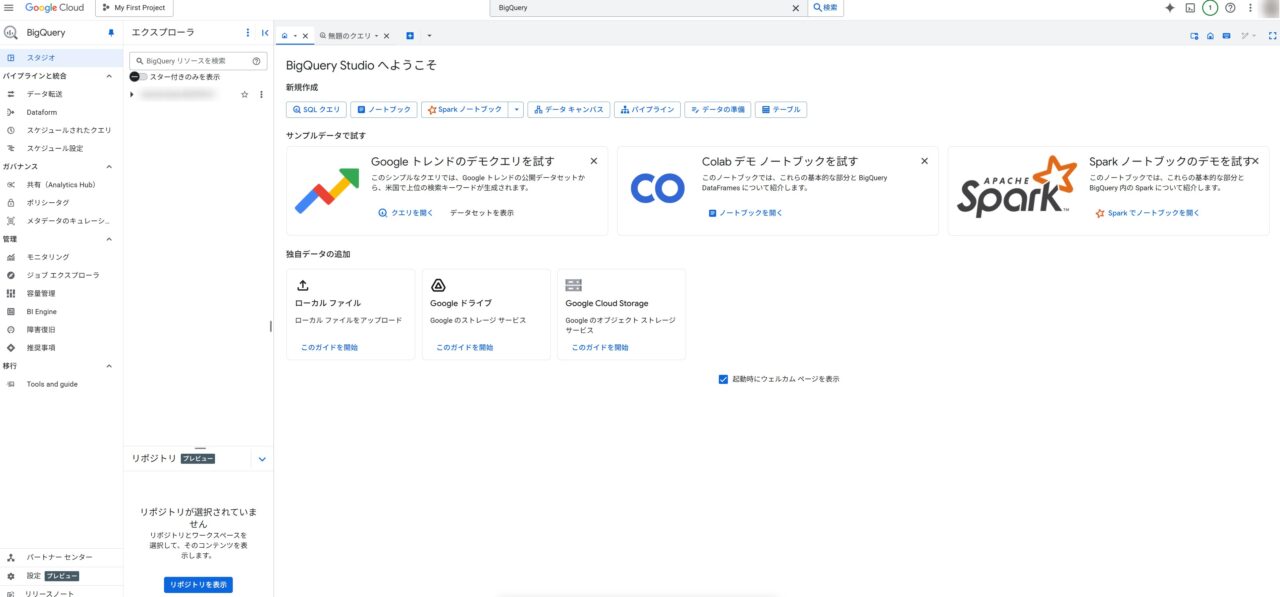This screenshot has width=1280, height=597.
Task: Click the Google Cloud logo
Action: [x=55, y=7]
